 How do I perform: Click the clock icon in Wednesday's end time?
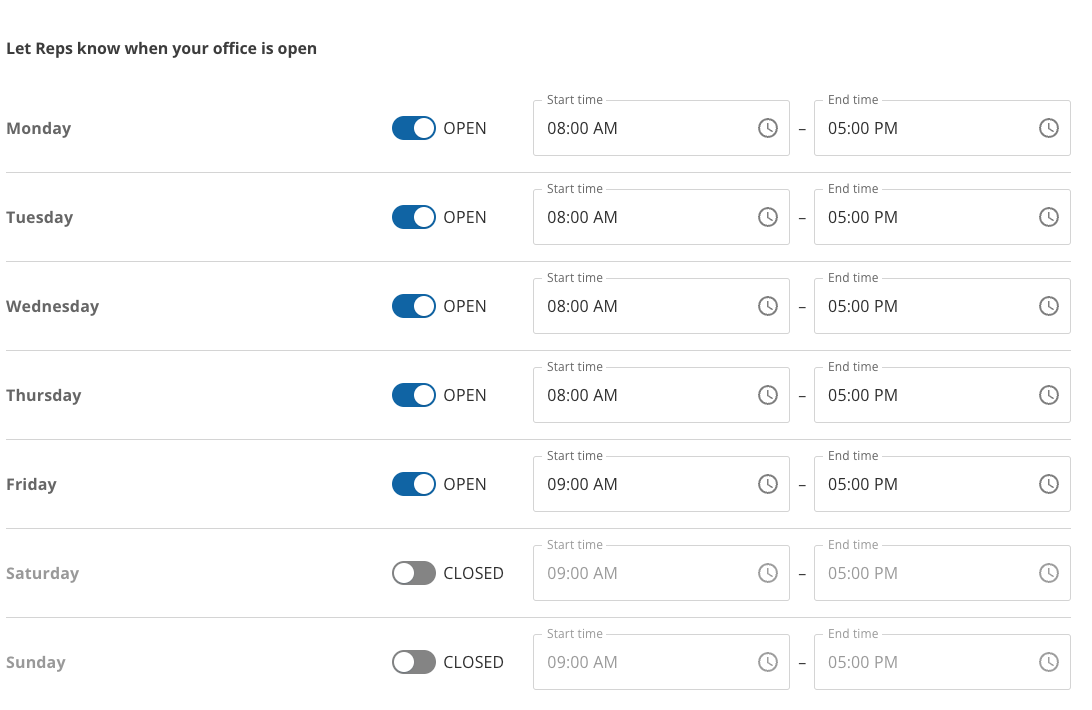(x=1048, y=306)
